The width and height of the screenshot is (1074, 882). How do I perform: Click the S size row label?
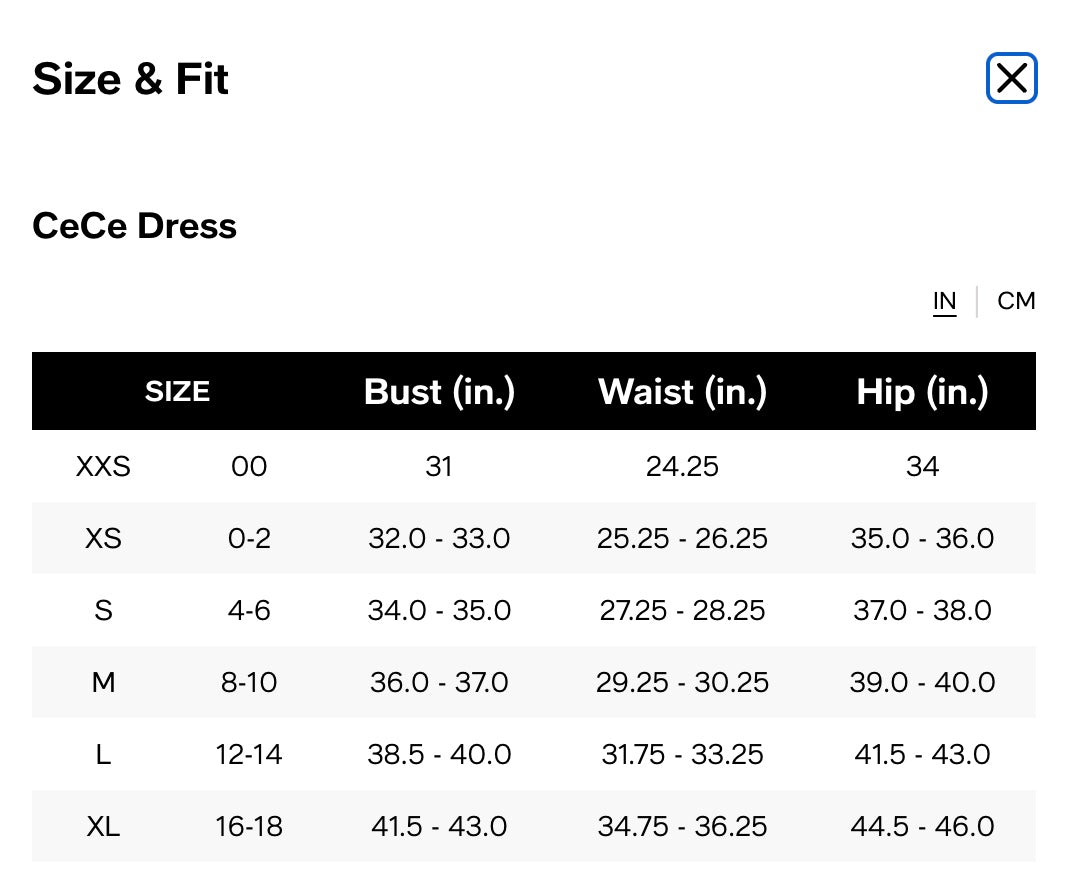(103, 610)
